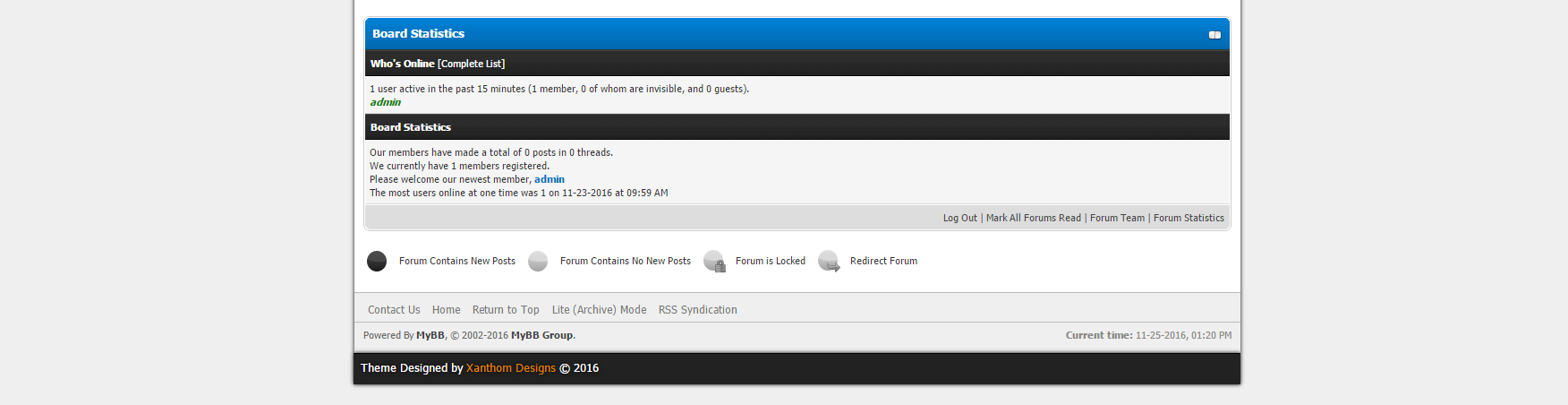
Task: Click the Current time text in the footer
Action: pos(1148,335)
